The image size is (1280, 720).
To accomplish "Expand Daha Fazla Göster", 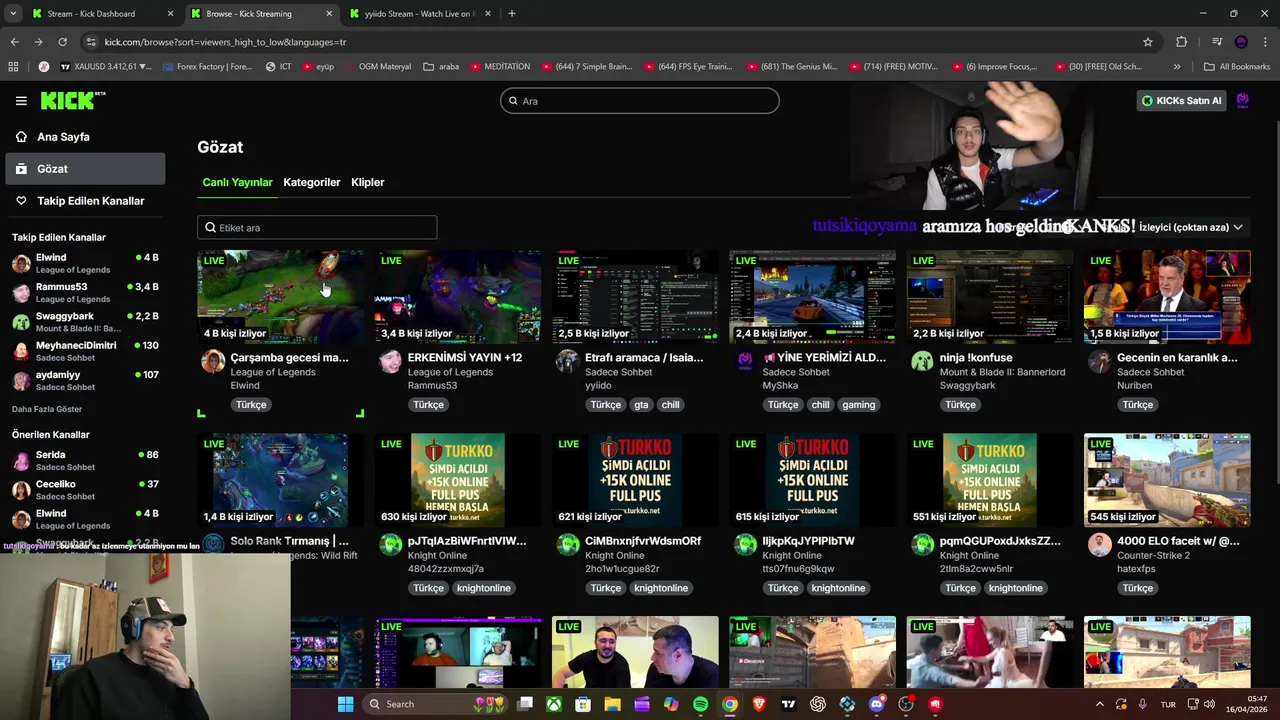I will (47, 409).
